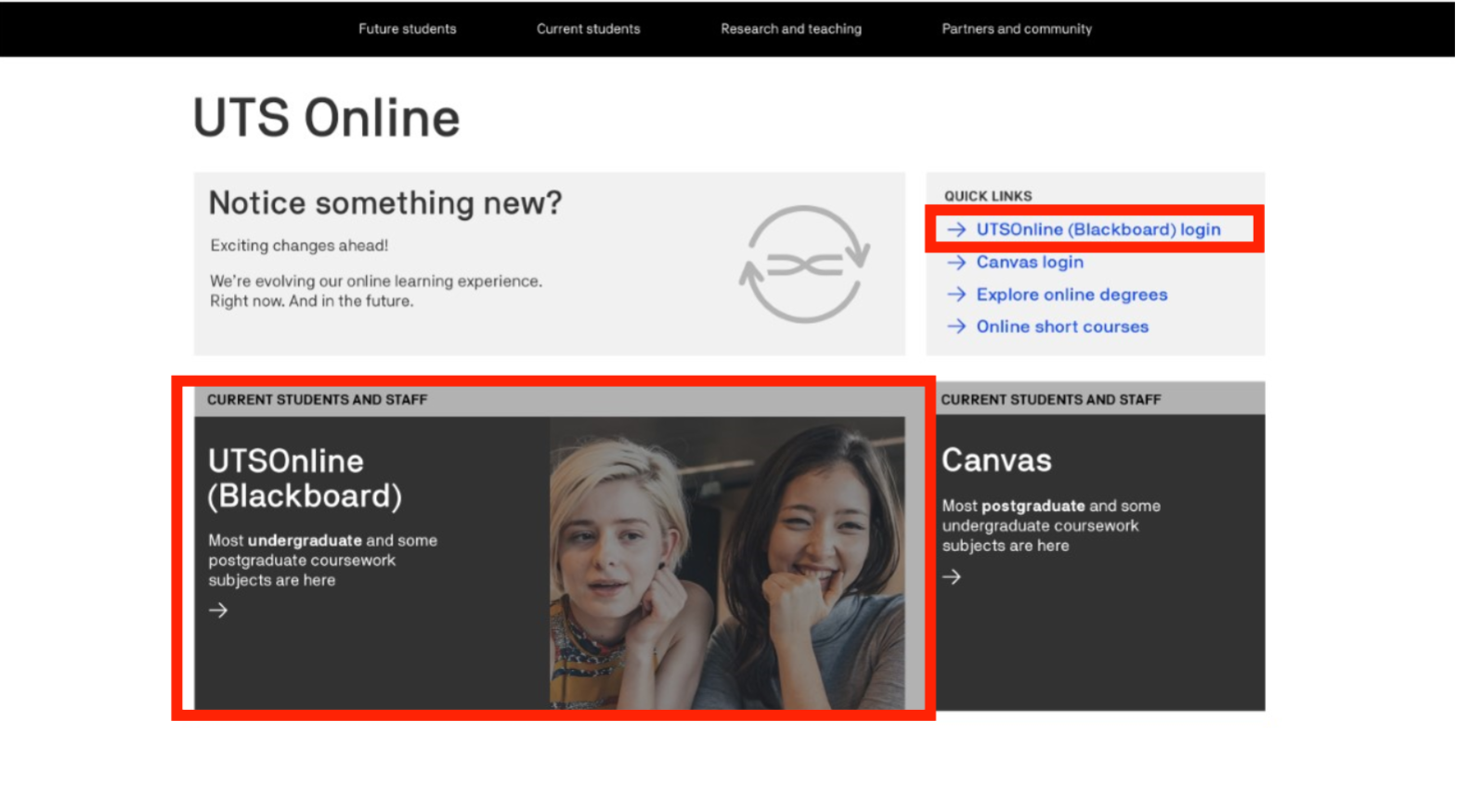Select the UTSOnline (Blackboard) card heading

[x=305, y=478]
